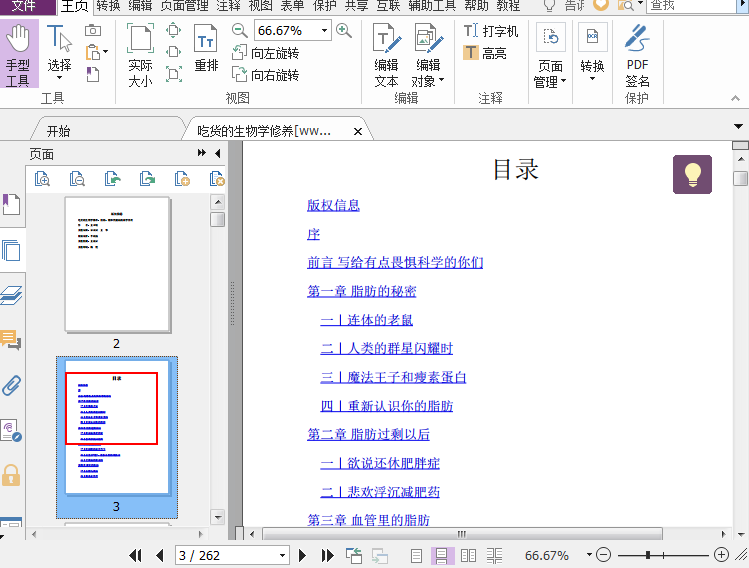This screenshot has width=749, height=568.
Task: Click the lightbulb tips button
Action: (692, 174)
